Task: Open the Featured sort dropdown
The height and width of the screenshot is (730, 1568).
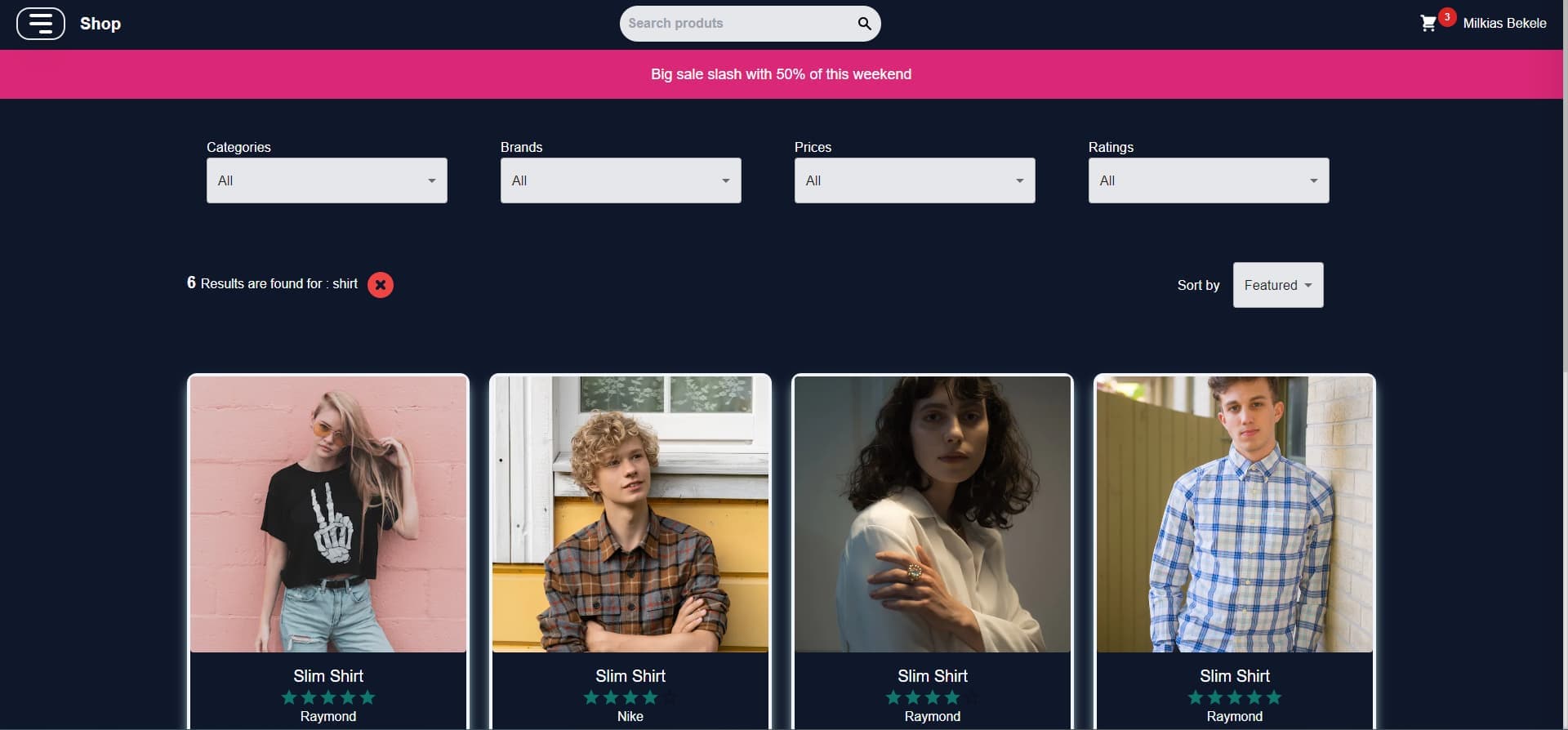Action: click(x=1278, y=285)
